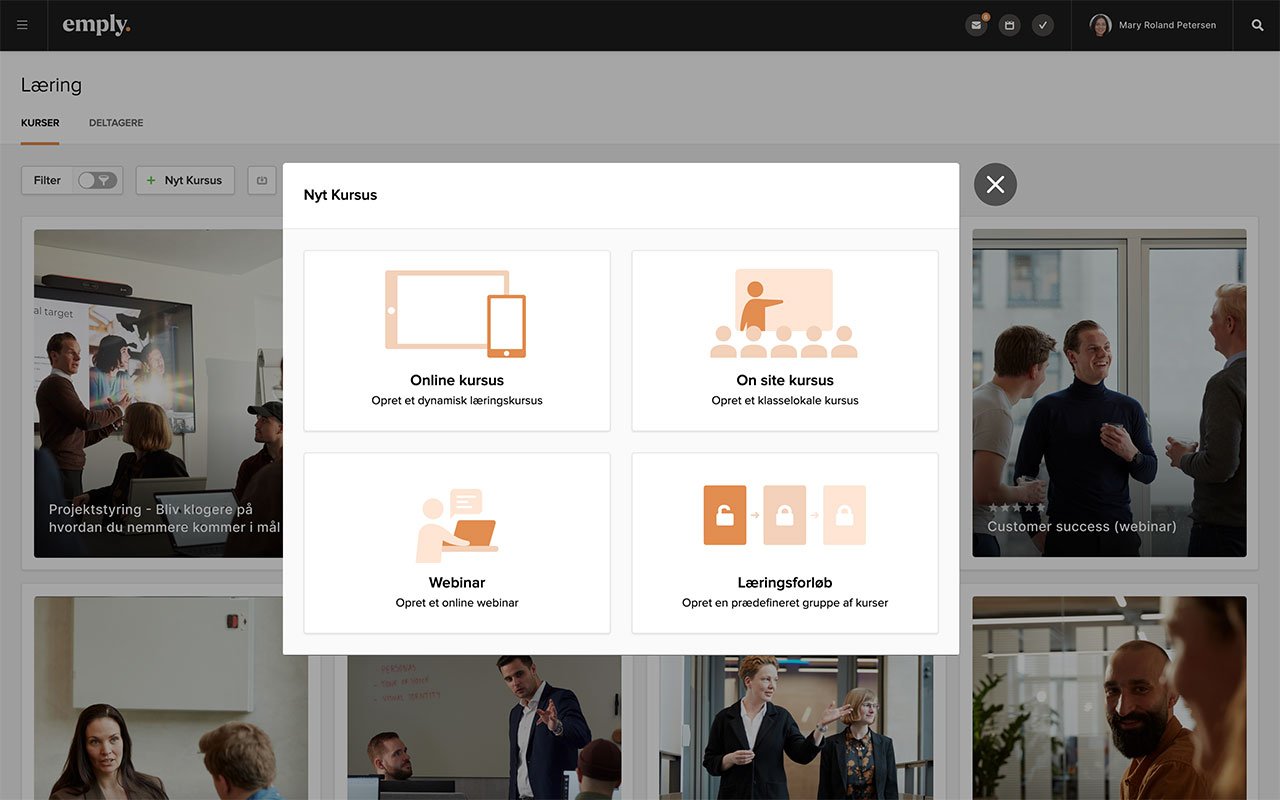
Task: Click 'Opret et dynamisk læringskursus' text
Action: (457, 400)
